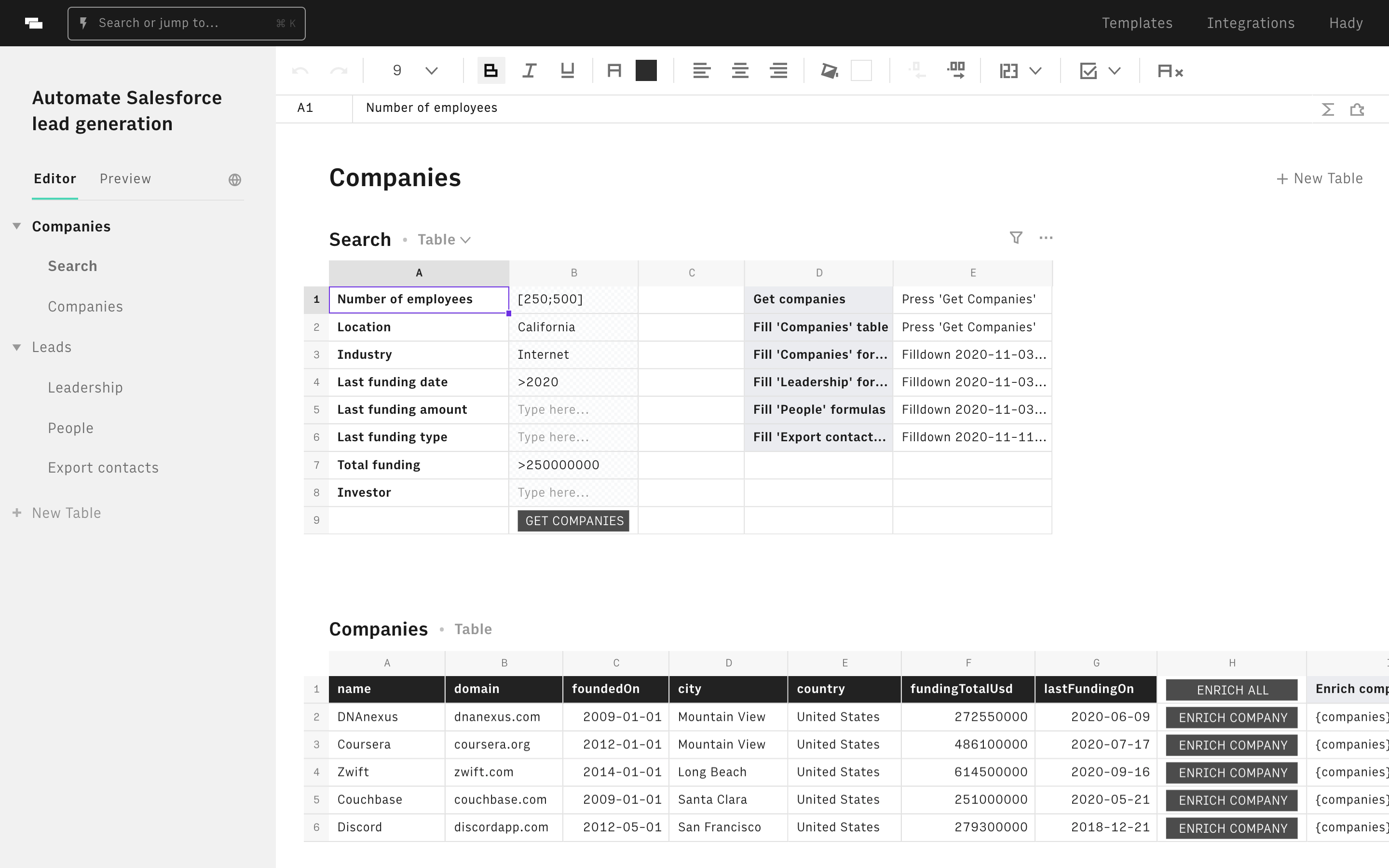Collapse the Leads section triangle in sidebar
Viewport: 1389px width, 868px height.
[17, 347]
